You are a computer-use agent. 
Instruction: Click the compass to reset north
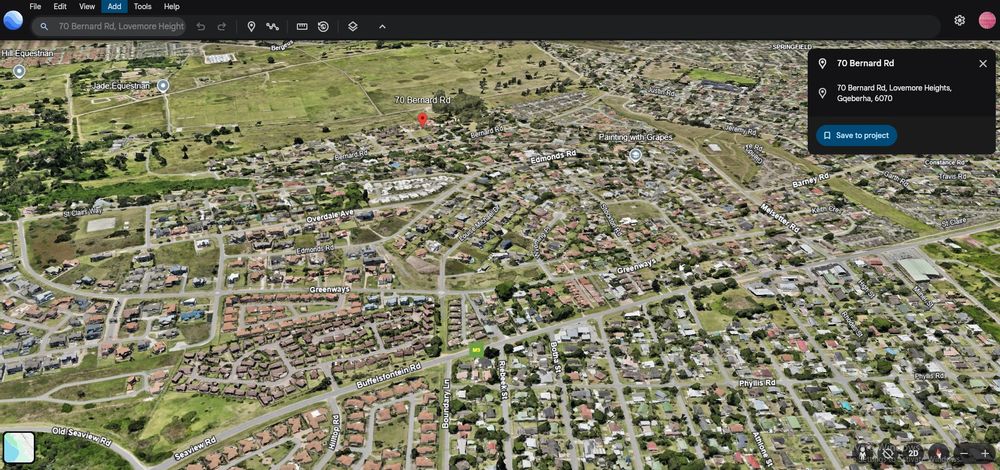tap(938, 453)
